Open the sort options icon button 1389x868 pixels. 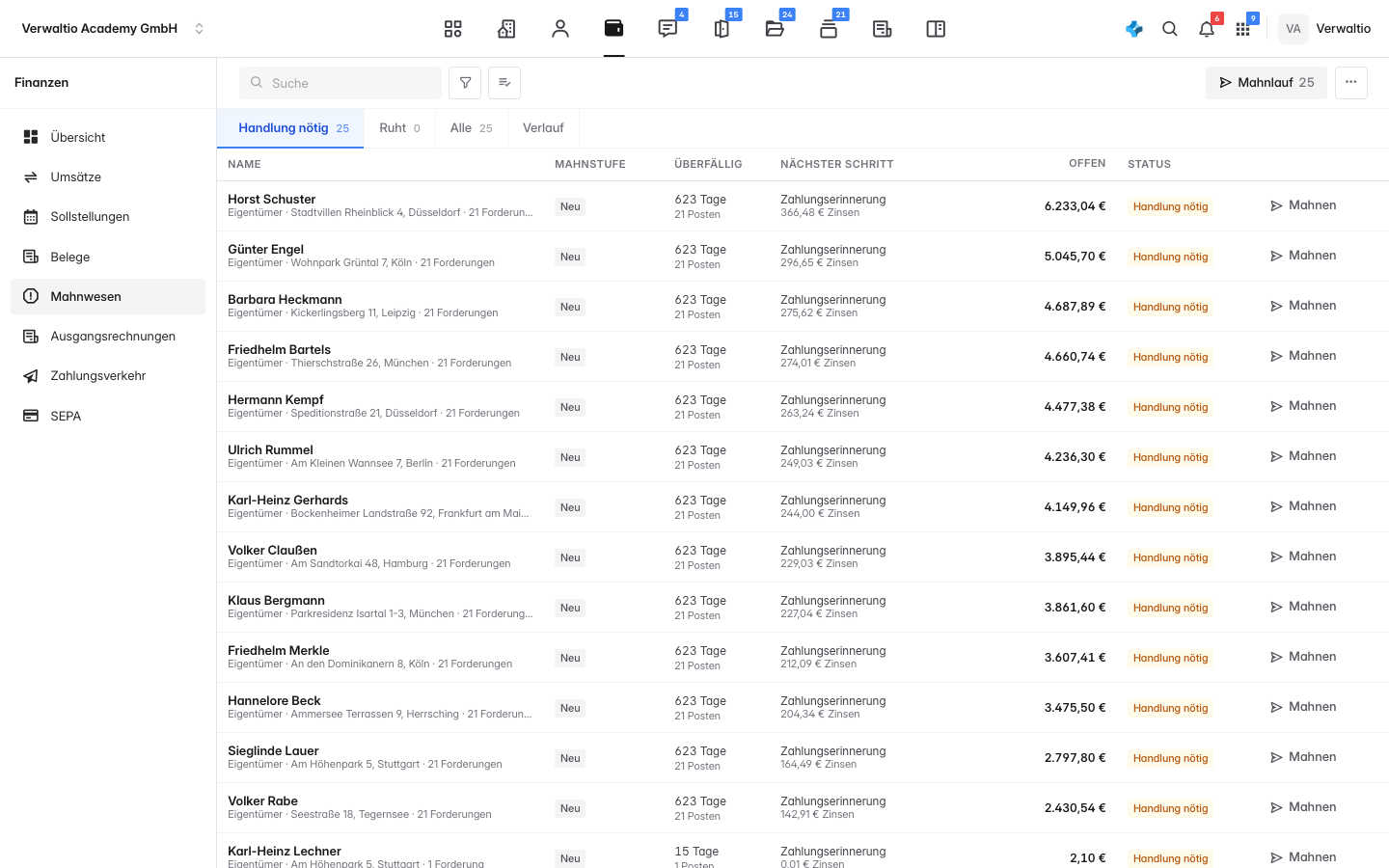click(504, 83)
